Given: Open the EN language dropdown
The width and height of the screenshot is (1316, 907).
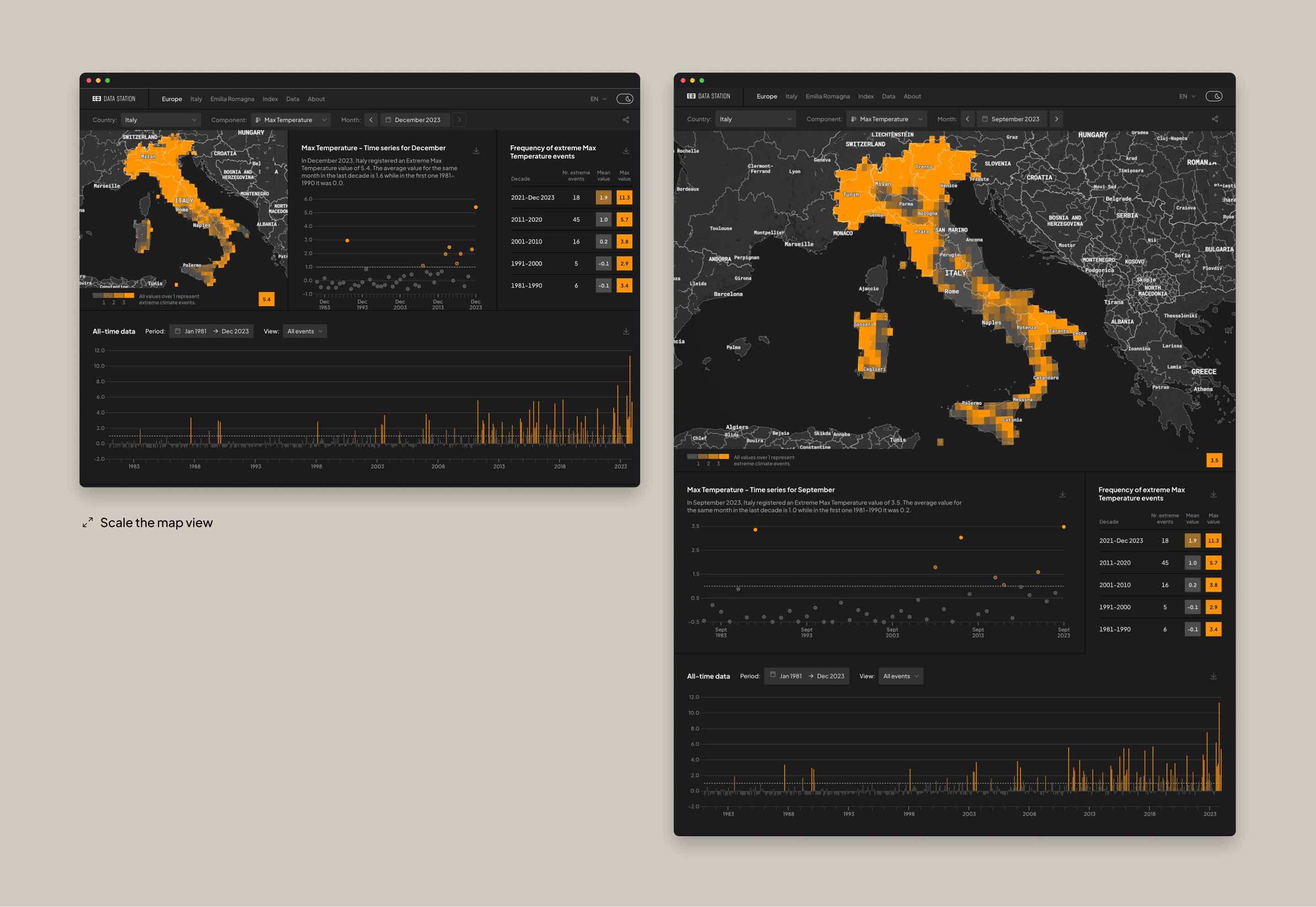Looking at the screenshot, I should [x=597, y=98].
